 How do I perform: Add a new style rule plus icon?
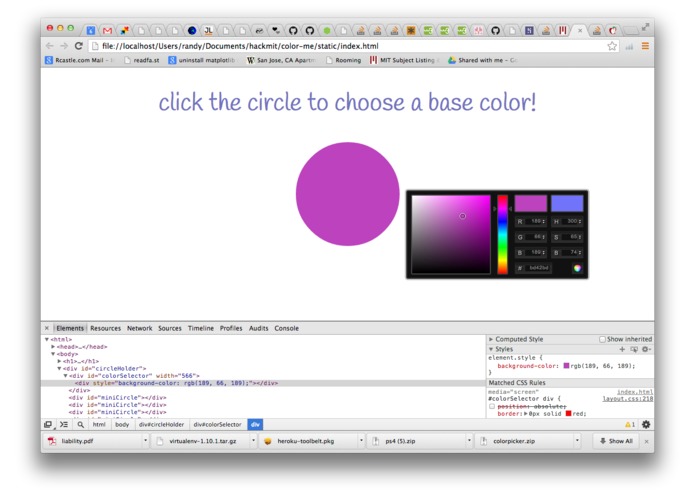[x=622, y=349]
